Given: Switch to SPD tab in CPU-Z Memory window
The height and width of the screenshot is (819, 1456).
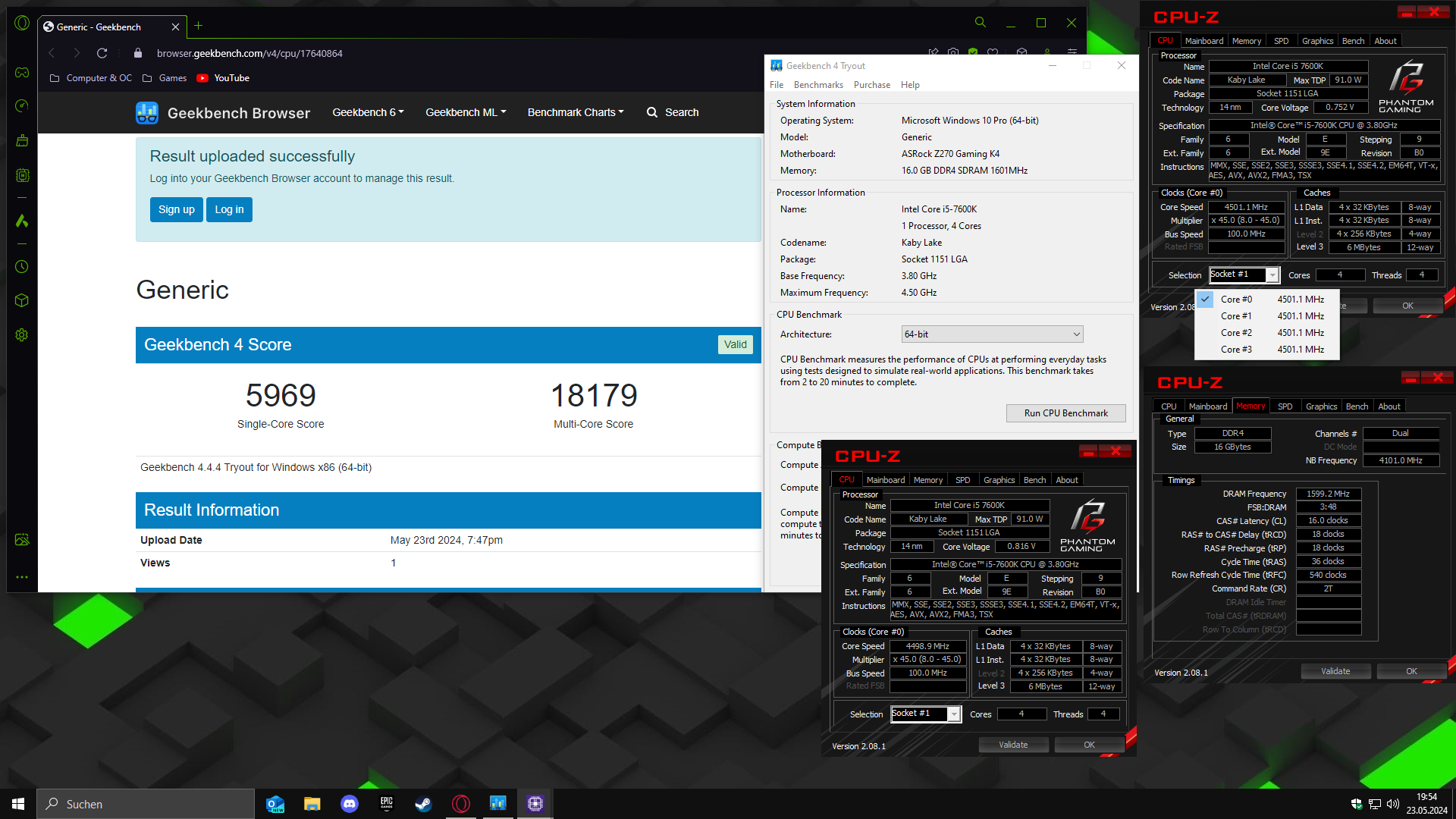Looking at the screenshot, I should pos(1285,406).
